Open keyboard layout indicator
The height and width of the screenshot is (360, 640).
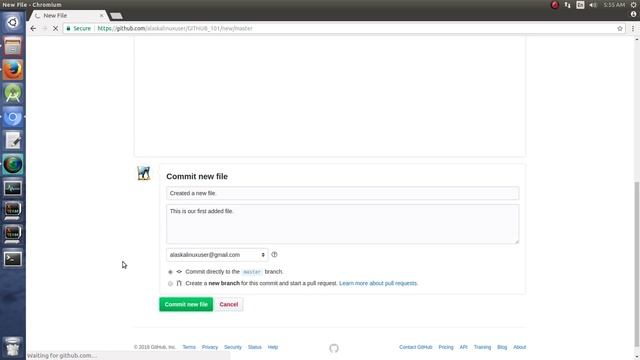[580, 5]
